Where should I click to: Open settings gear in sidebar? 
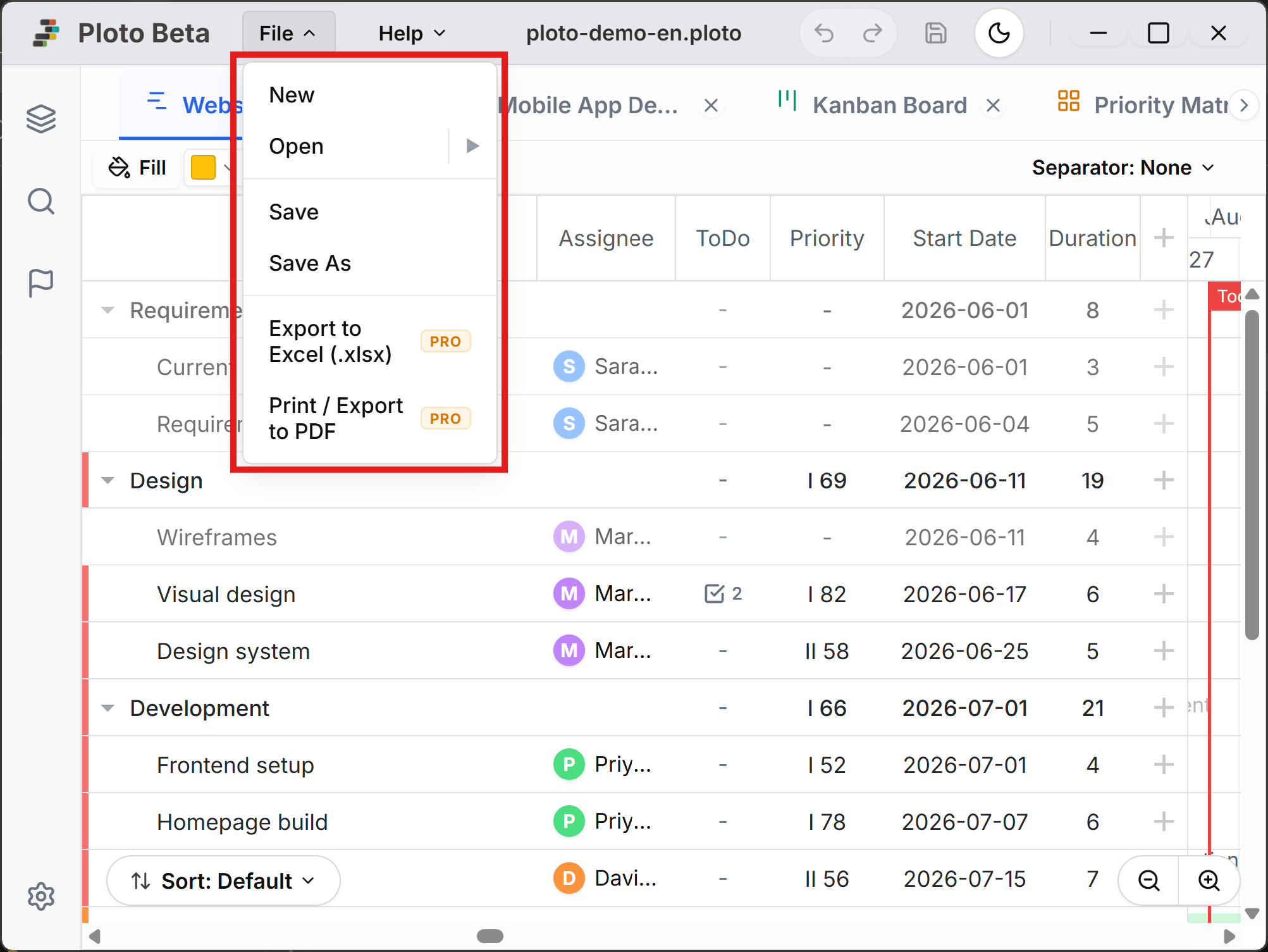[41, 896]
